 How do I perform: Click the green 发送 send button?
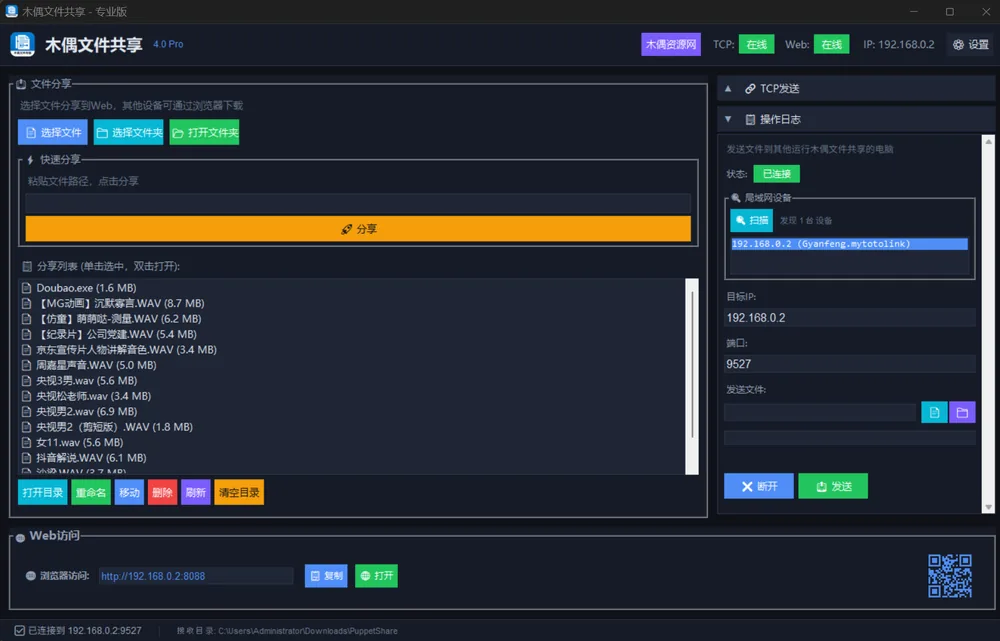pyautogui.click(x=833, y=486)
